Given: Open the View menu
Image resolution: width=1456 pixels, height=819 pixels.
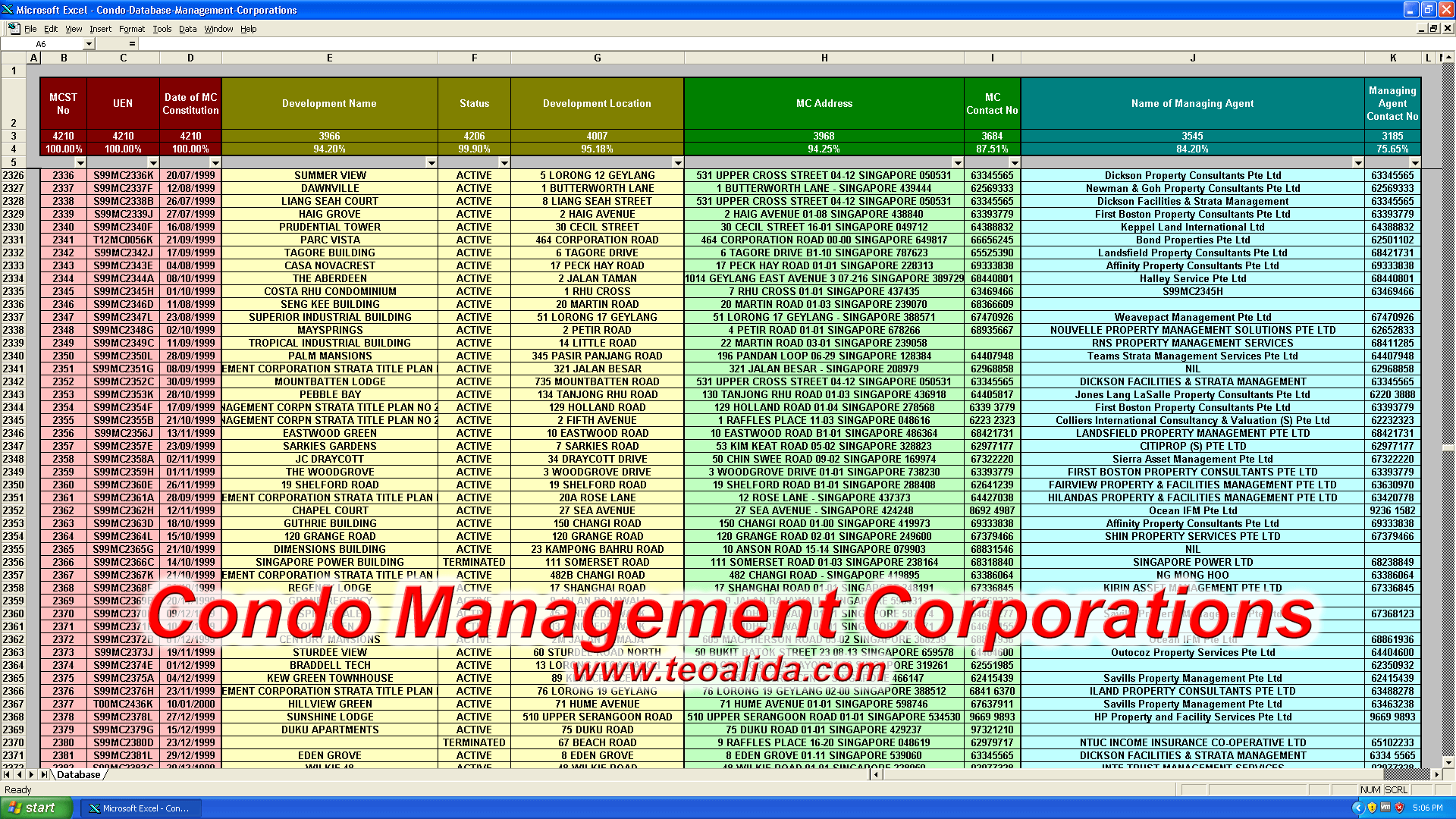Looking at the screenshot, I should (x=74, y=29).
